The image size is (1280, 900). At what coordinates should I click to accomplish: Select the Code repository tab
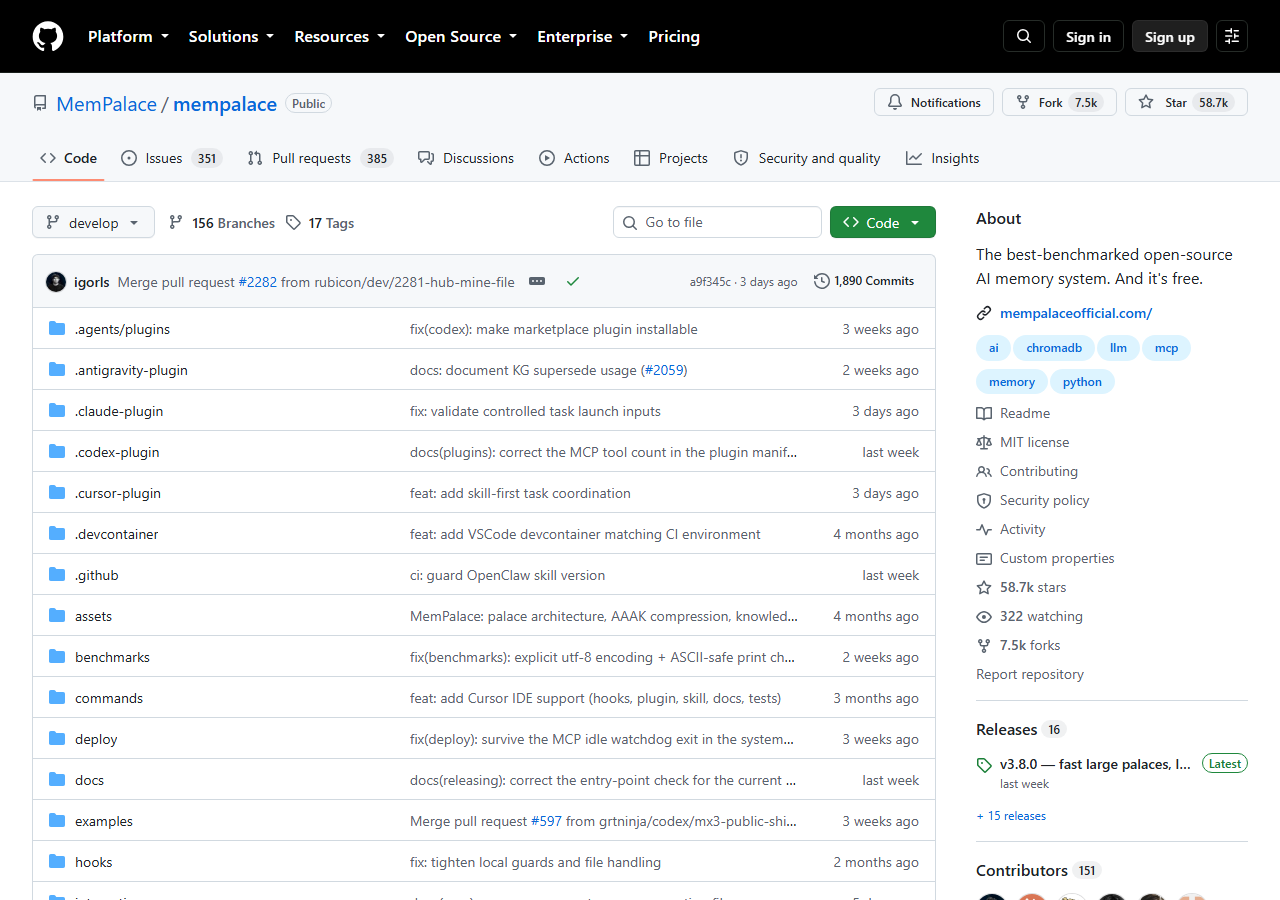coord(68,158)
